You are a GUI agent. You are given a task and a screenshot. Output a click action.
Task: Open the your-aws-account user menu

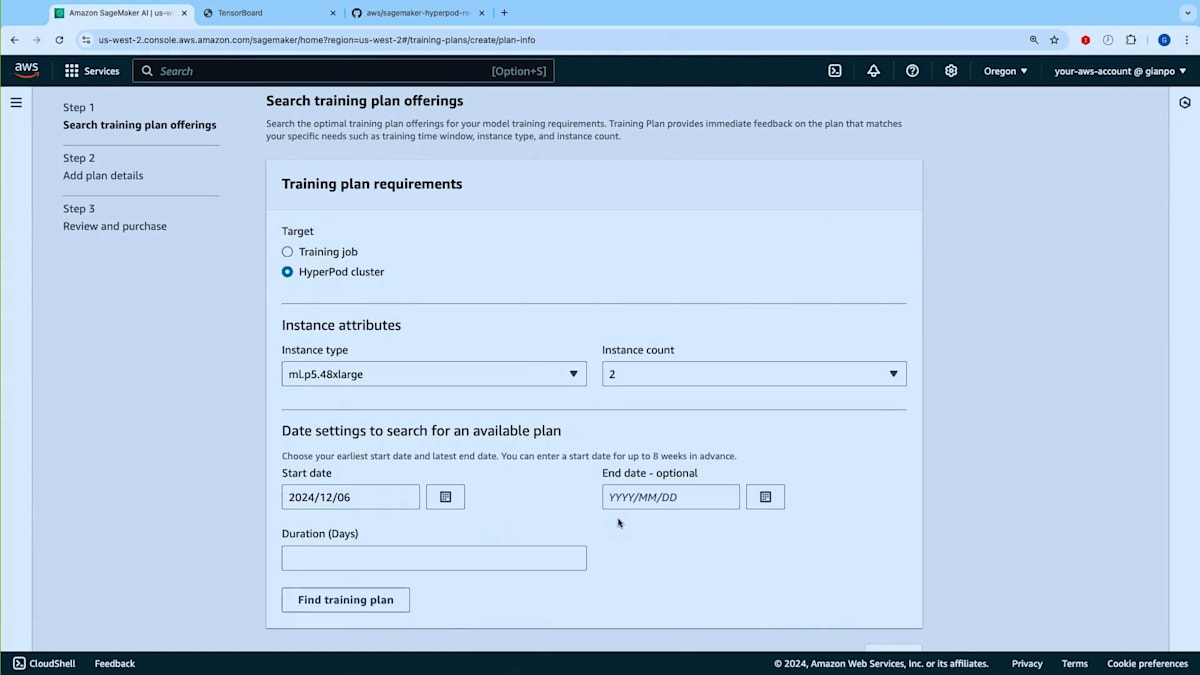click(1120, 71)
